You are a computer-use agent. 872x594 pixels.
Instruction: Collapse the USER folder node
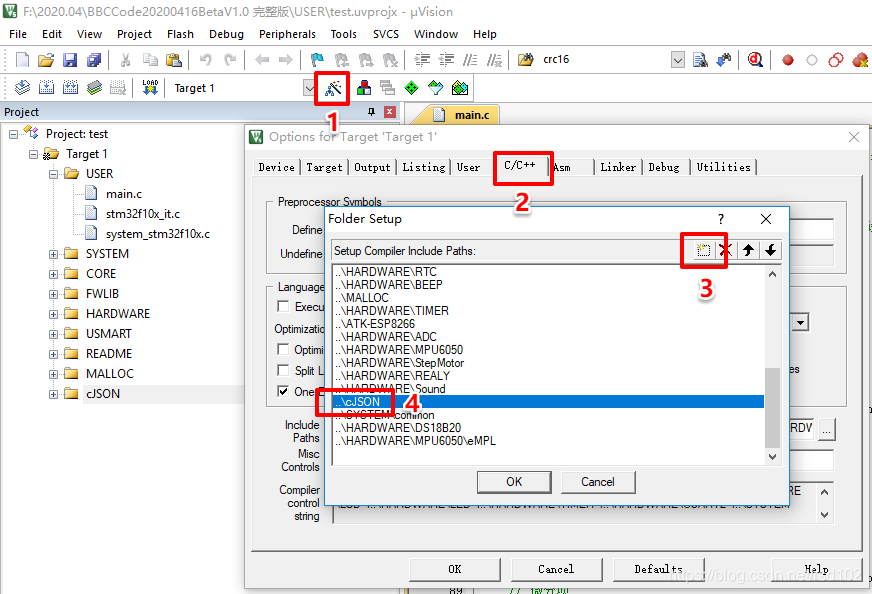click(x=53, y=174)
